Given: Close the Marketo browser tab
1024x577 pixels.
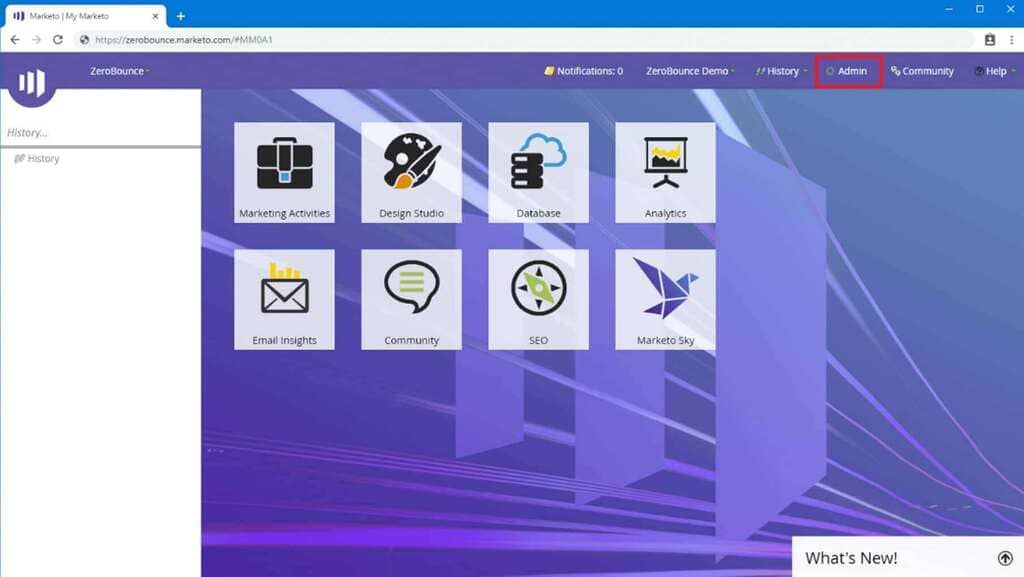Looking at the screenshot, I should tap(155, 16).
